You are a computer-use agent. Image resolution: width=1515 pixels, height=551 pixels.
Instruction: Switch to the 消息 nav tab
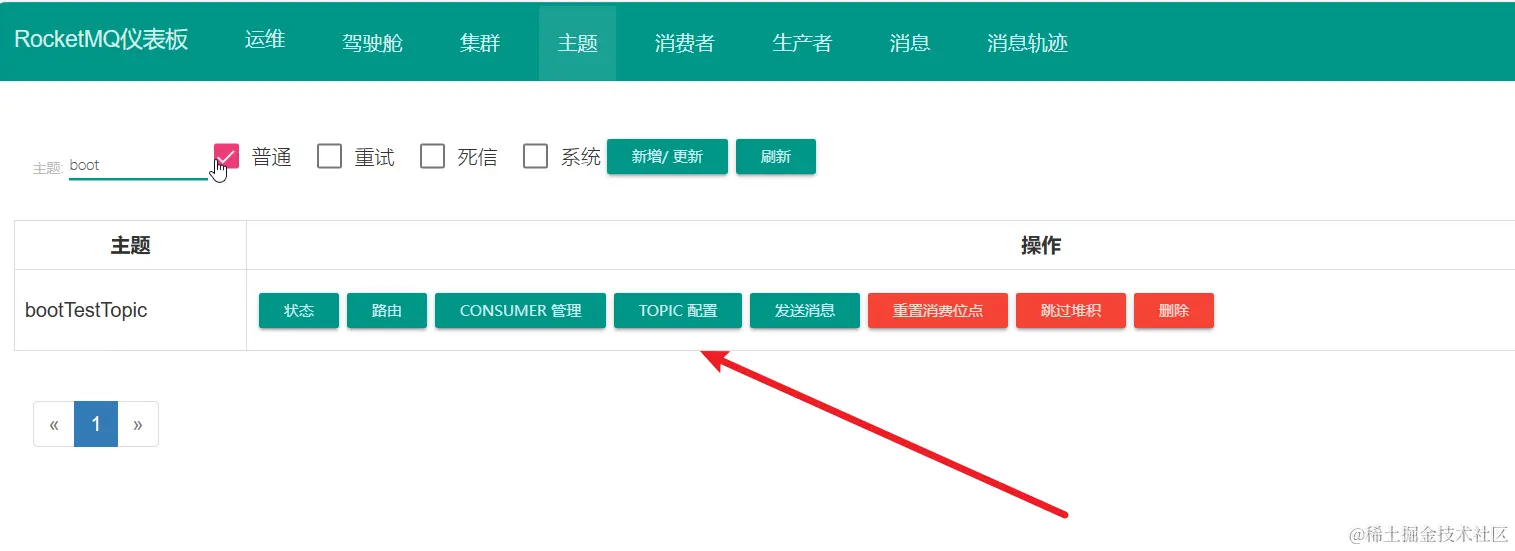[x=910, y=43]
